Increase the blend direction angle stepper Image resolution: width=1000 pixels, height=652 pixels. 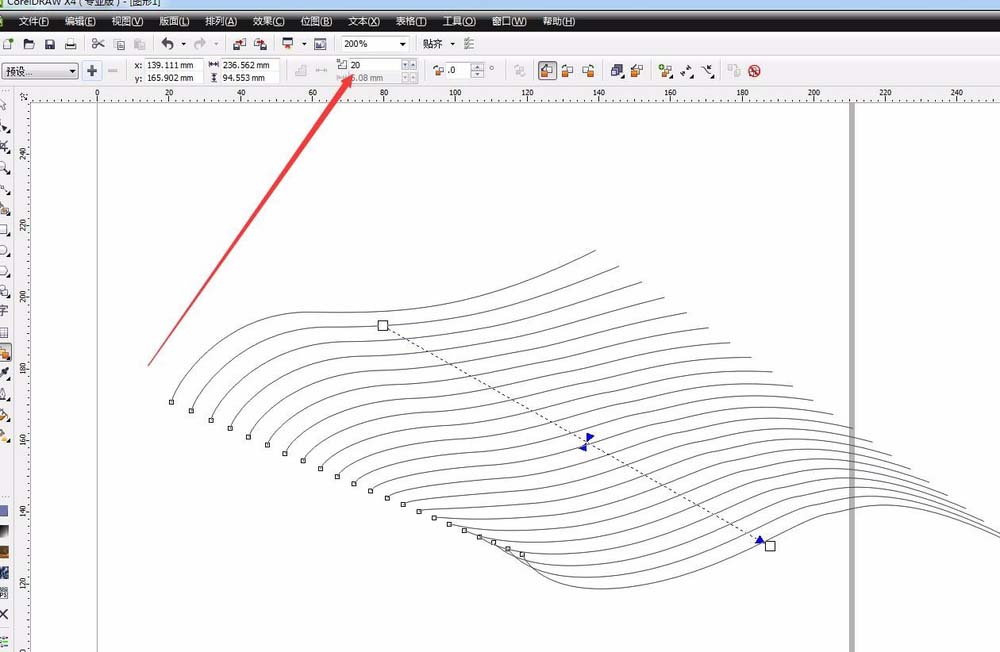478,66
